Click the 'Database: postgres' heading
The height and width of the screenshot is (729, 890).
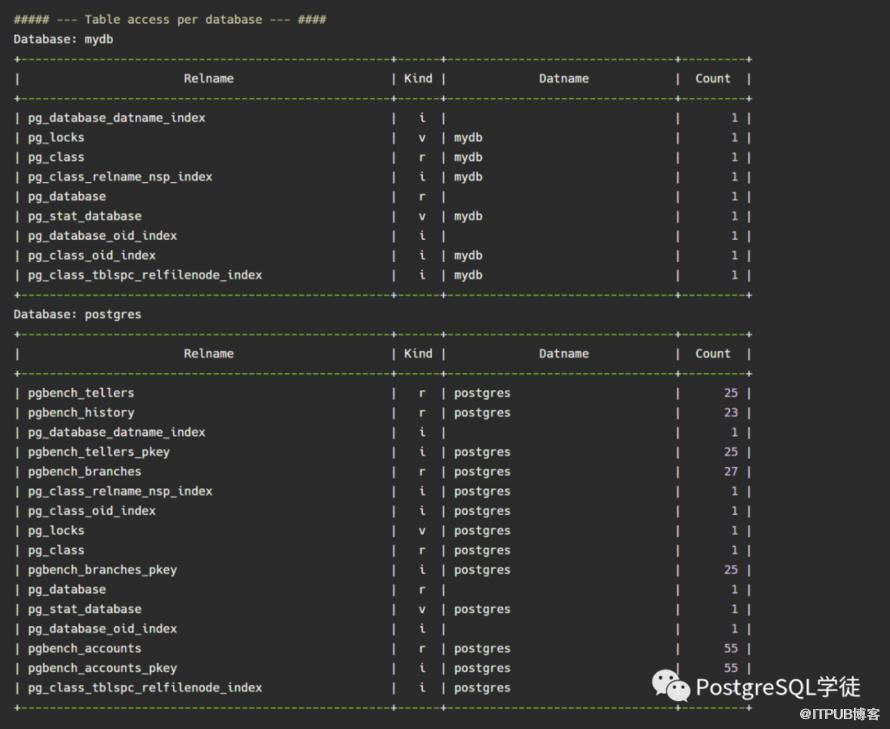point(77,314)
